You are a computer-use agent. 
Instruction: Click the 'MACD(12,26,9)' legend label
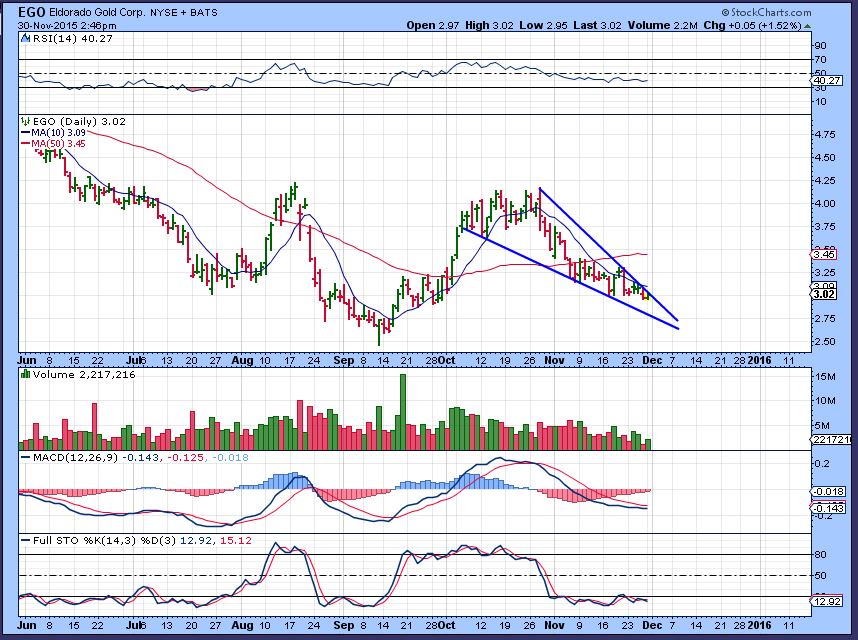point(75,457)
